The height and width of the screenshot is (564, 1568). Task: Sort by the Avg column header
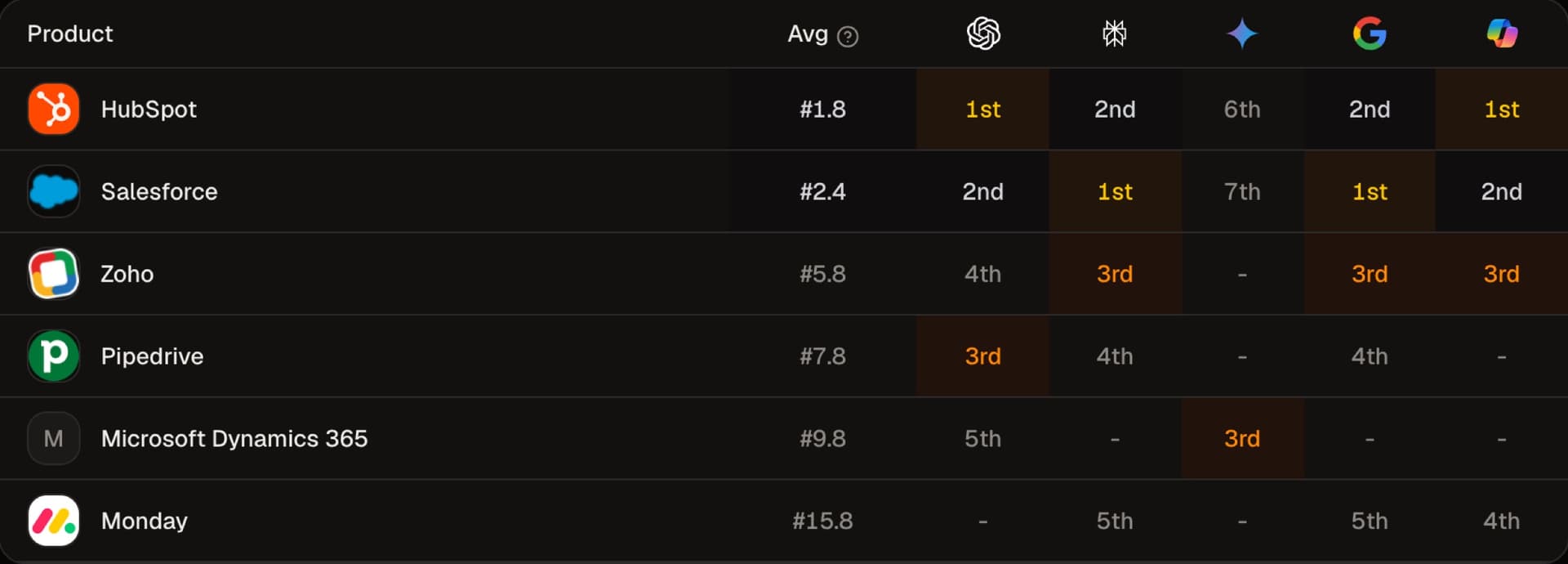808,34
